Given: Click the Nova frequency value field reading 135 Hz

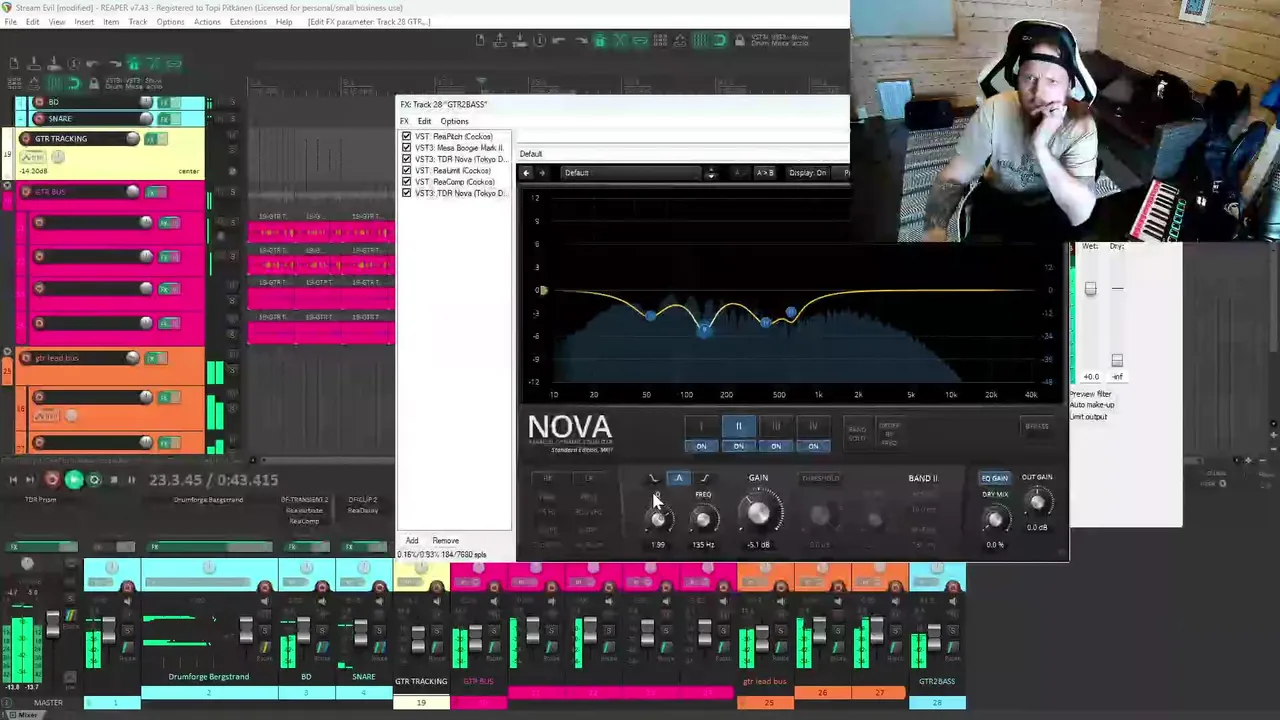Looking at the screenshot, I should (703, 545).
